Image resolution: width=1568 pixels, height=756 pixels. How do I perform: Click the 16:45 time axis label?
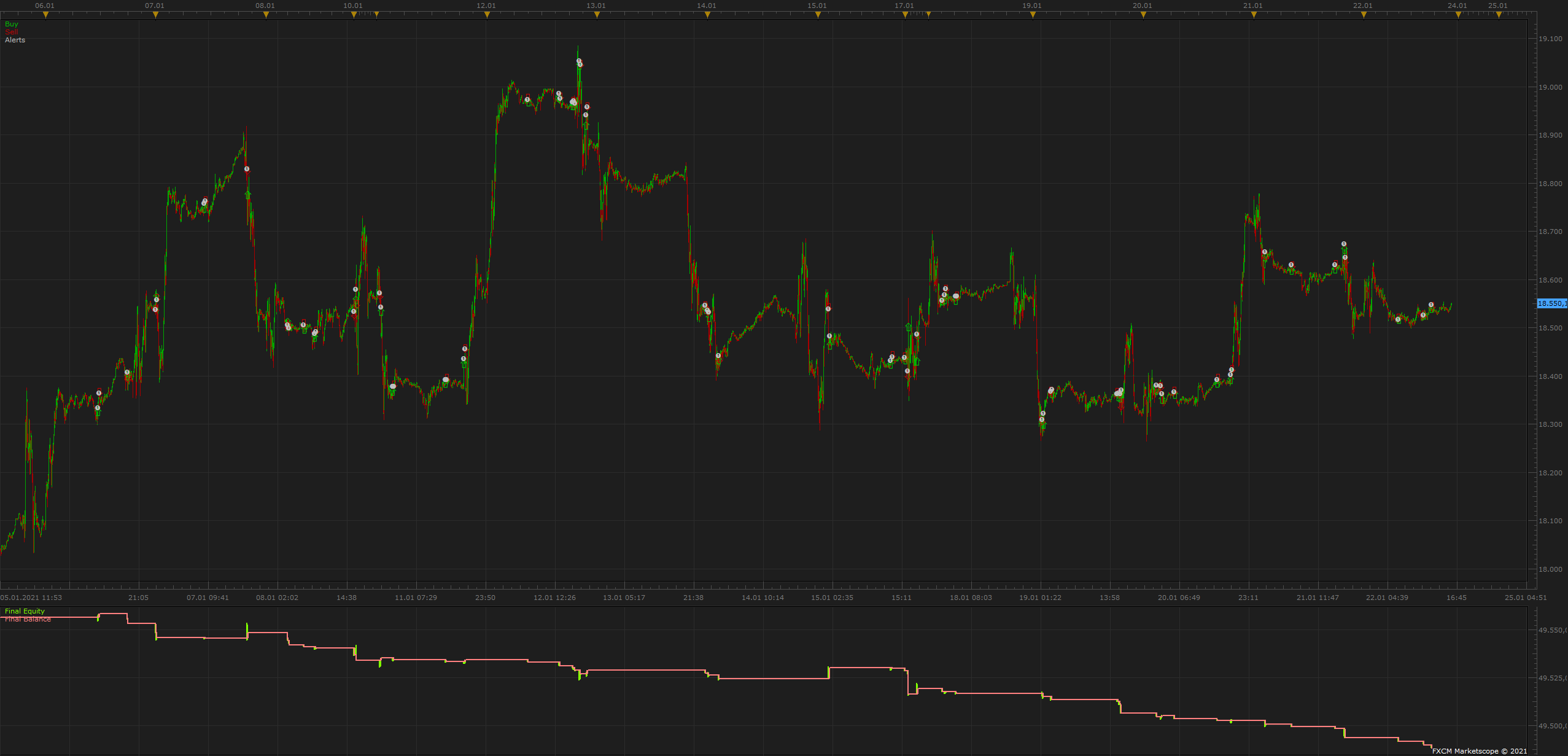(x=1456, y=598)
